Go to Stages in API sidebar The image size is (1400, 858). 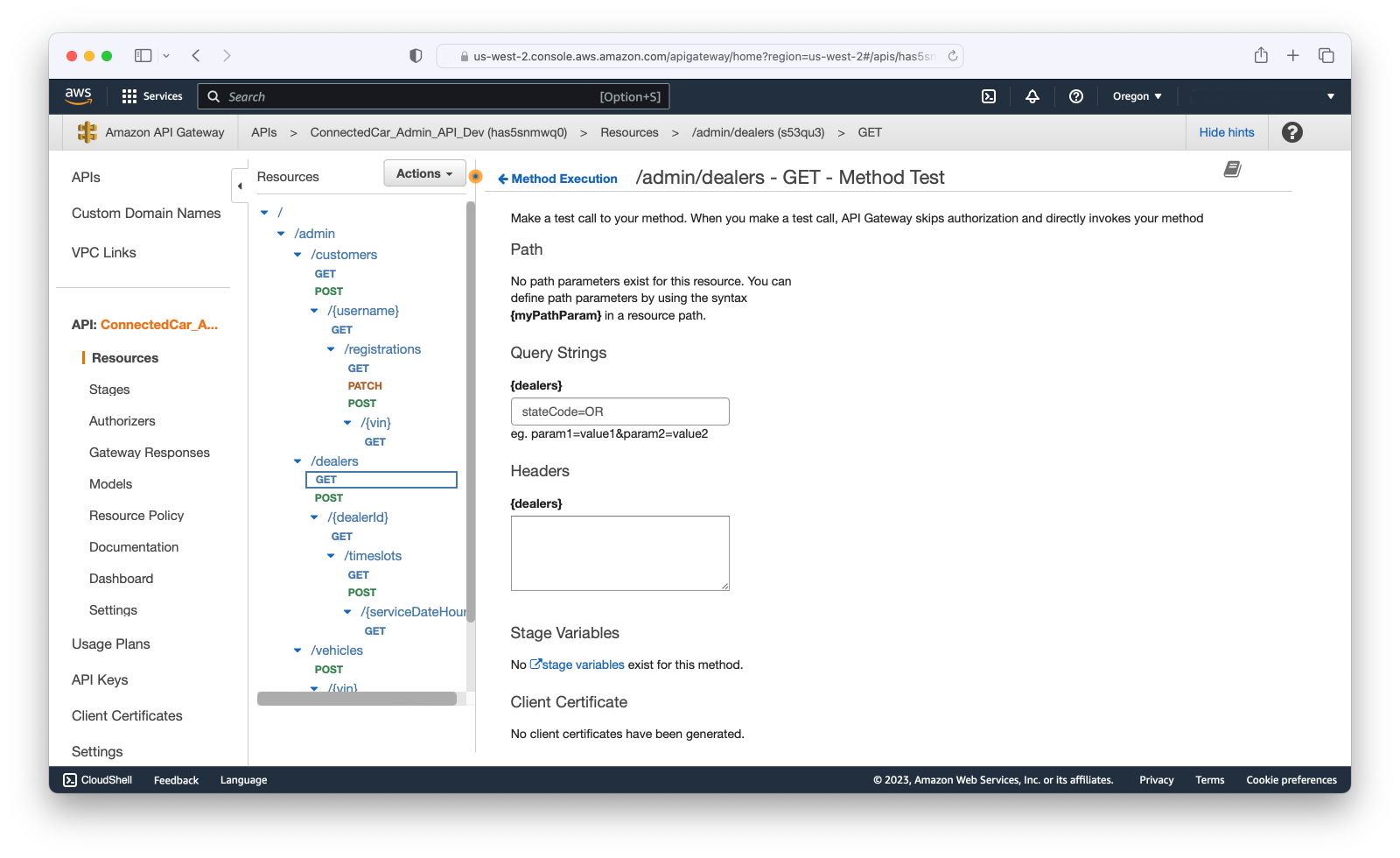click(x=109, y=390)
